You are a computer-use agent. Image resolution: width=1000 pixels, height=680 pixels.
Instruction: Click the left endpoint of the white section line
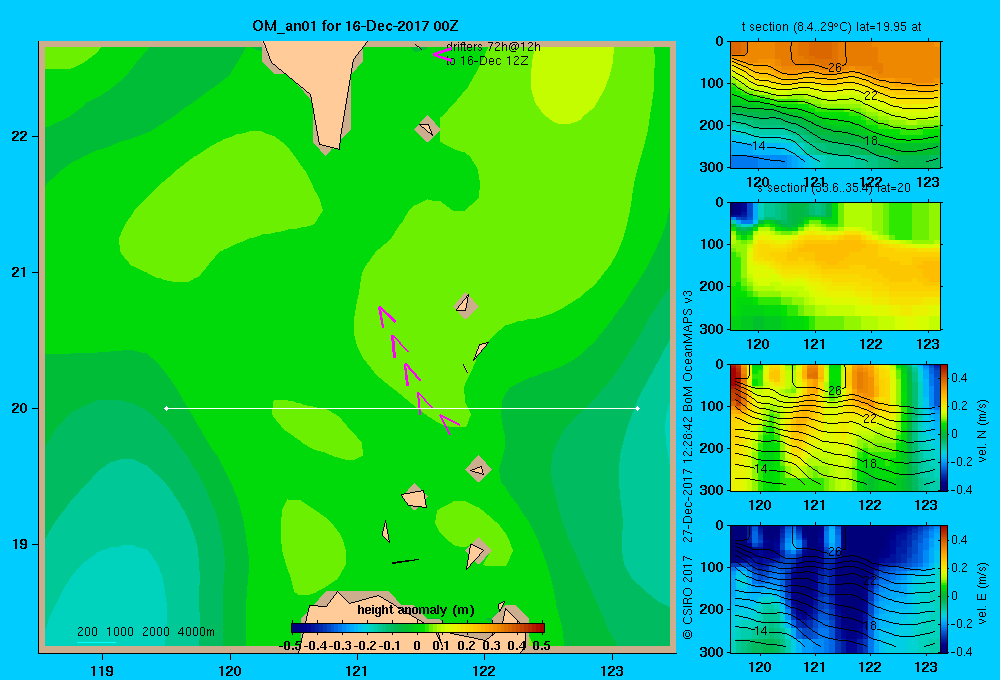(166, 408)
